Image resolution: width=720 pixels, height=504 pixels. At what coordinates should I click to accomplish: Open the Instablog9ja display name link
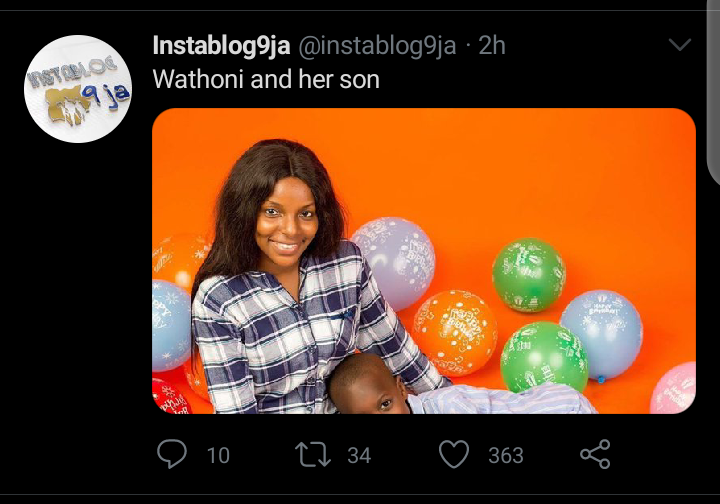pyautogui.click(x=220, y=46)
